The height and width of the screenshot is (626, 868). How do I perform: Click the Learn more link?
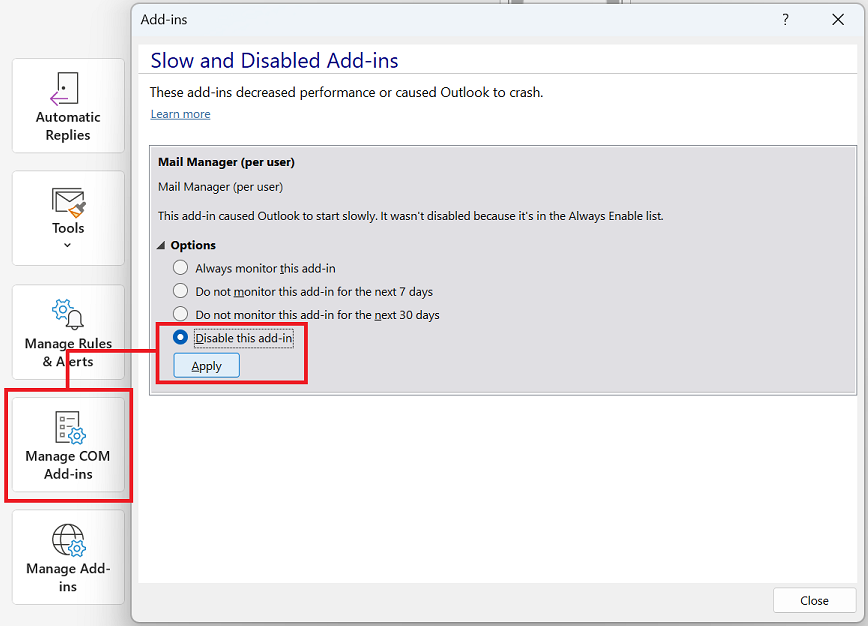point(180,114)
